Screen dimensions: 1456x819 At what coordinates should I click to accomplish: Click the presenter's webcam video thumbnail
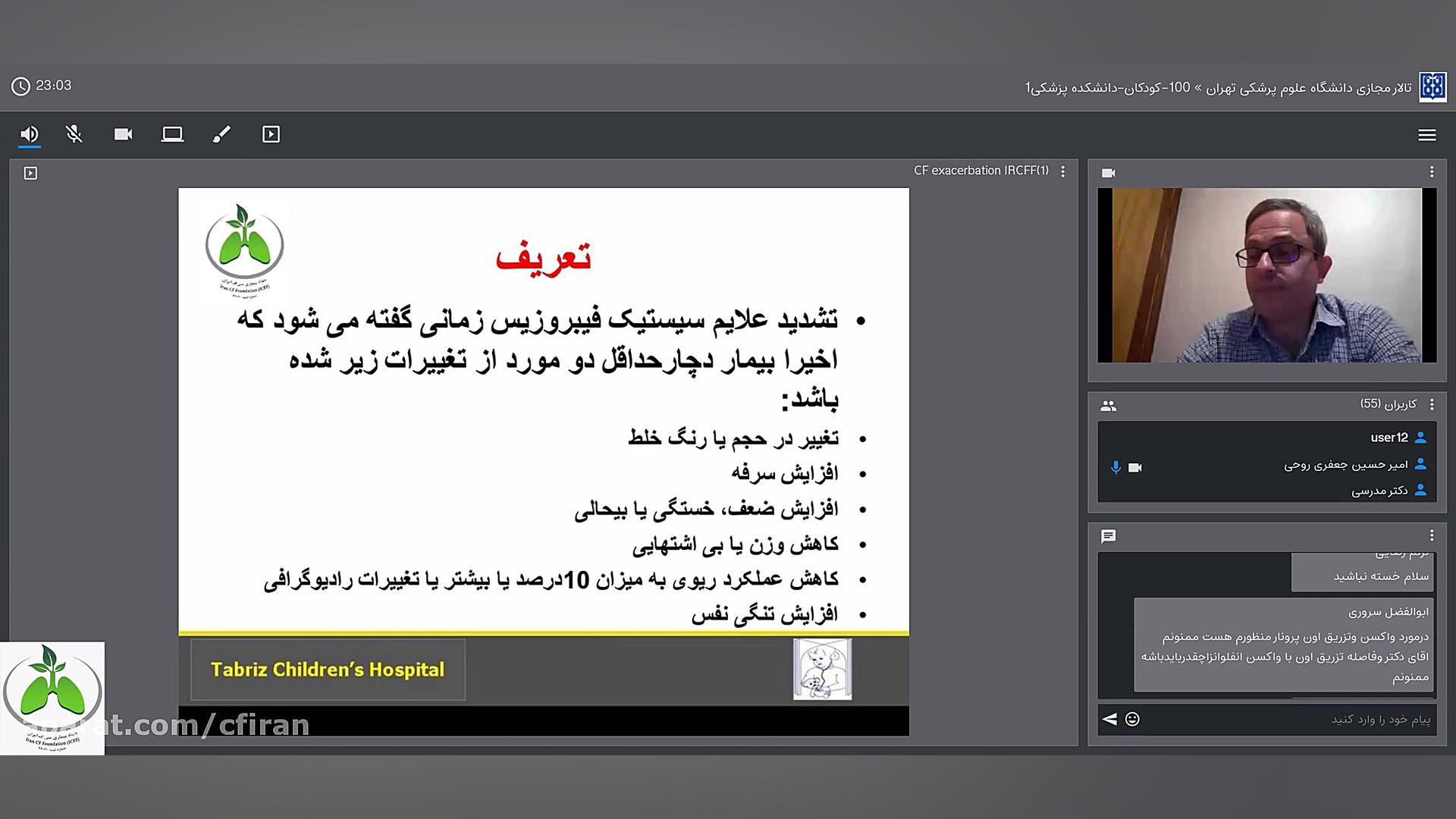(1266, 275)
